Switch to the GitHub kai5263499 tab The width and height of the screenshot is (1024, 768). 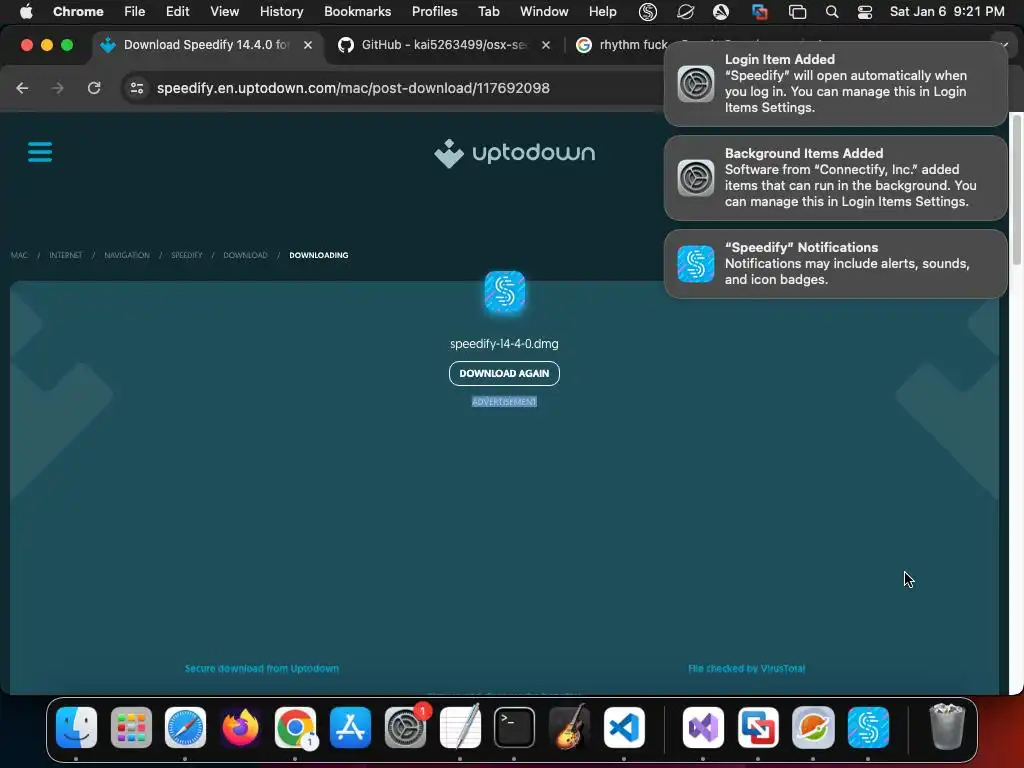pyautogui.click(x=443, y=45)
